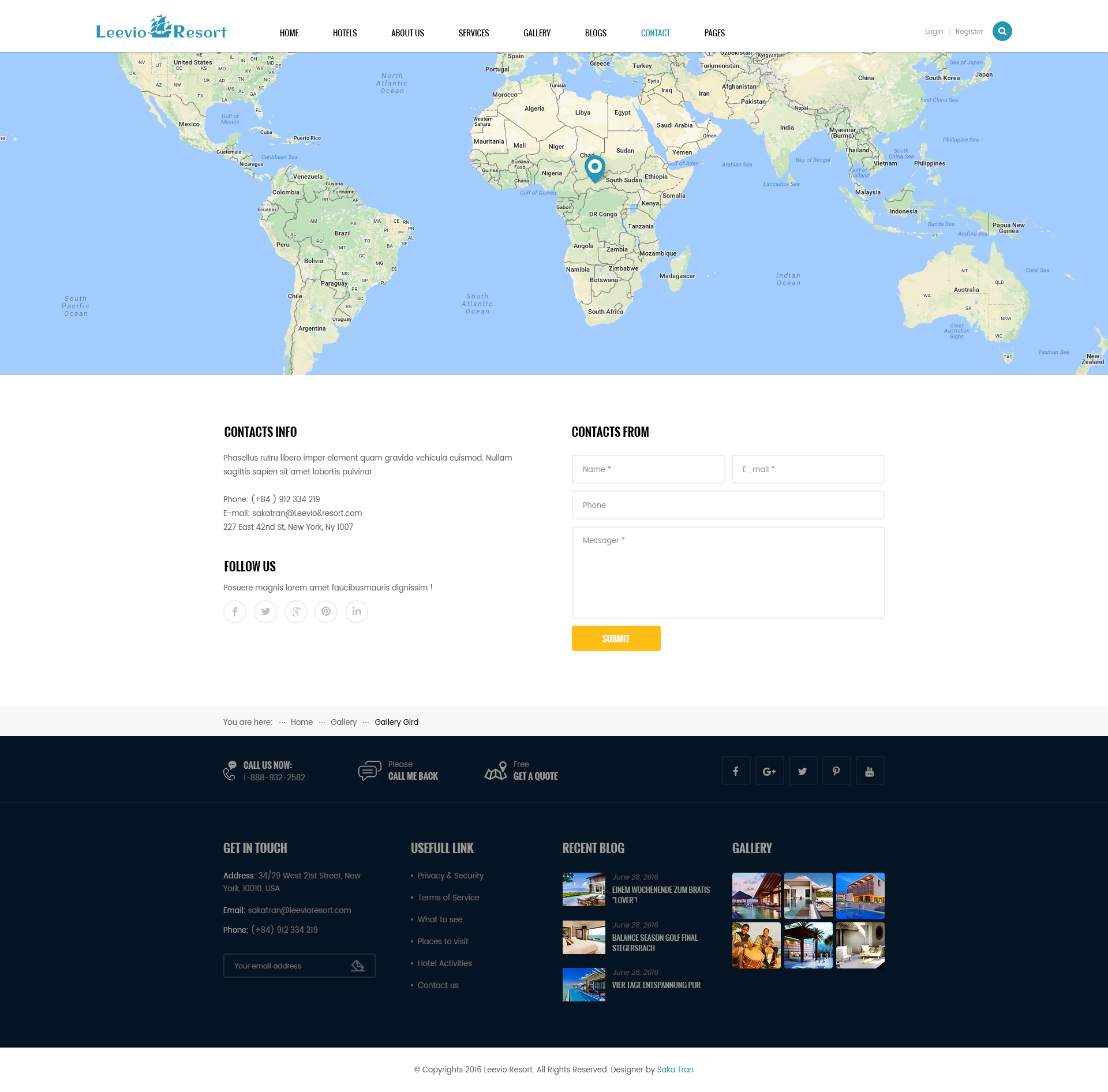Click the LinkedIn circle icon under Follow Us
Viewport: 1108px width, 1092px height.
coord(357,612)
